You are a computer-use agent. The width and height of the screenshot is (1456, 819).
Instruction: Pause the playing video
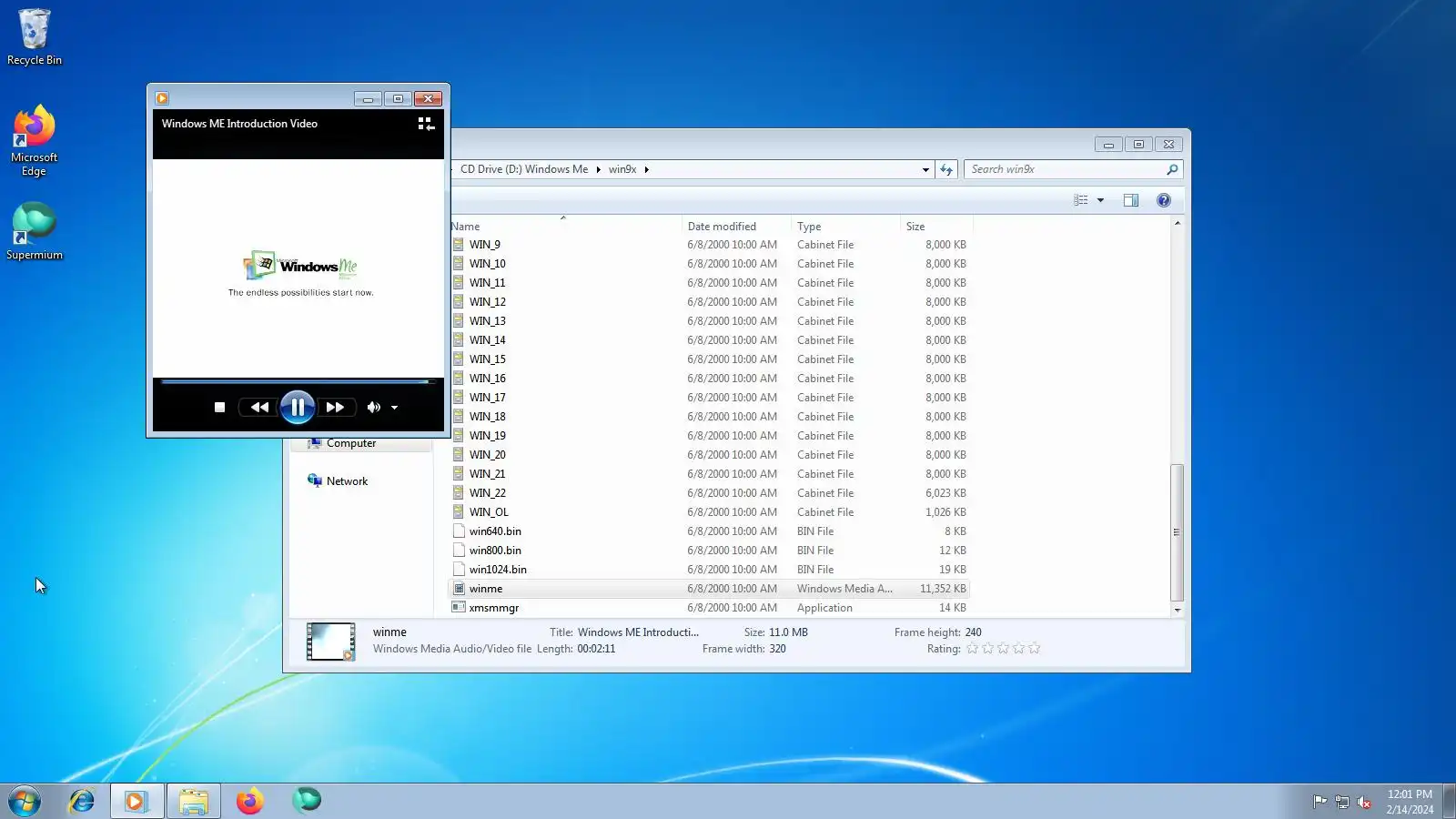298,407
